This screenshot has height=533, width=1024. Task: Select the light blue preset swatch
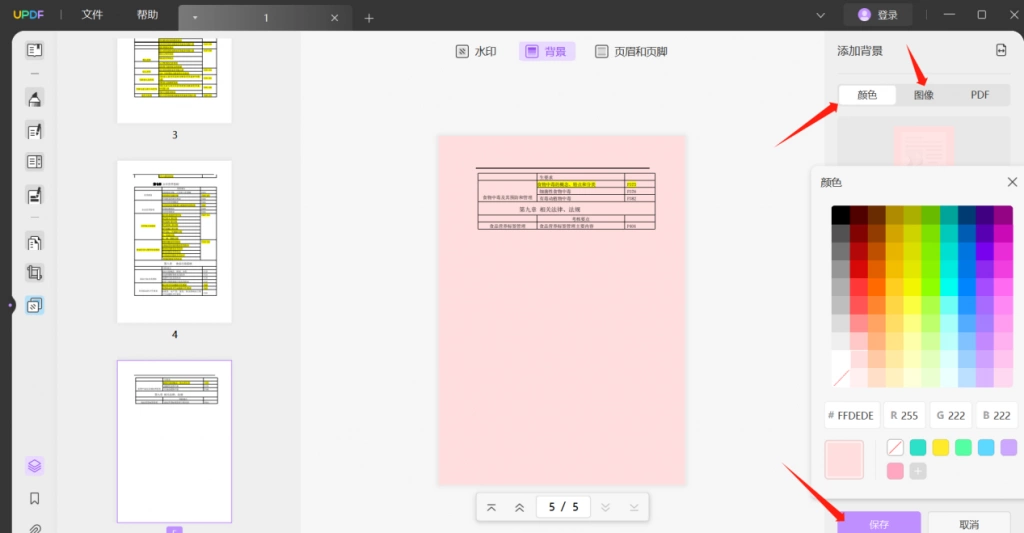pyautogui.click(x=986, y=447)
